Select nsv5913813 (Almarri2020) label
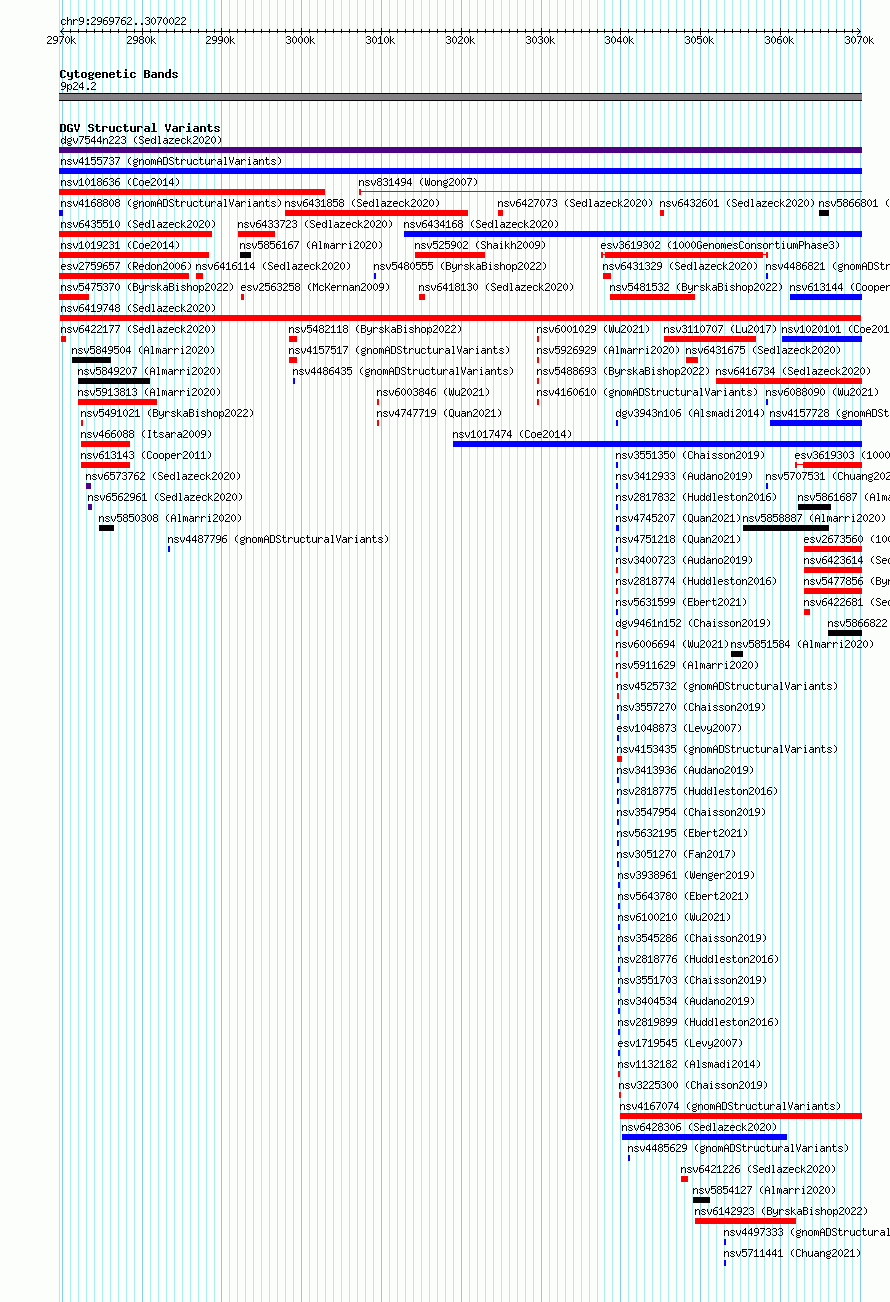The image size is (890, 1302). [150, 392]
